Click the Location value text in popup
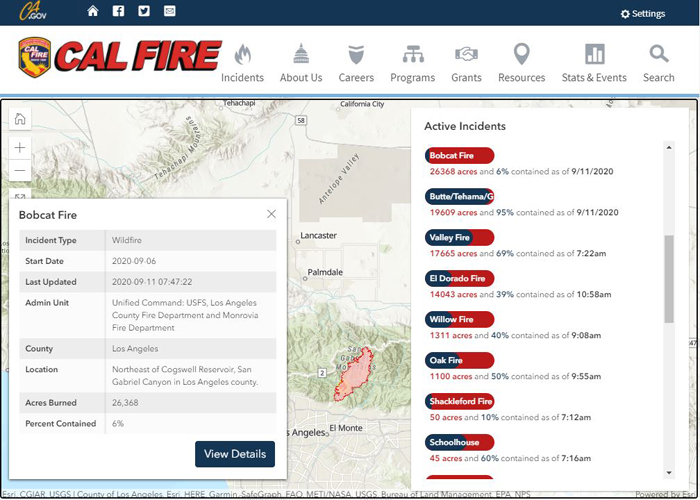The height and width of the screenshot is (500, 700). tap(185, 376)
